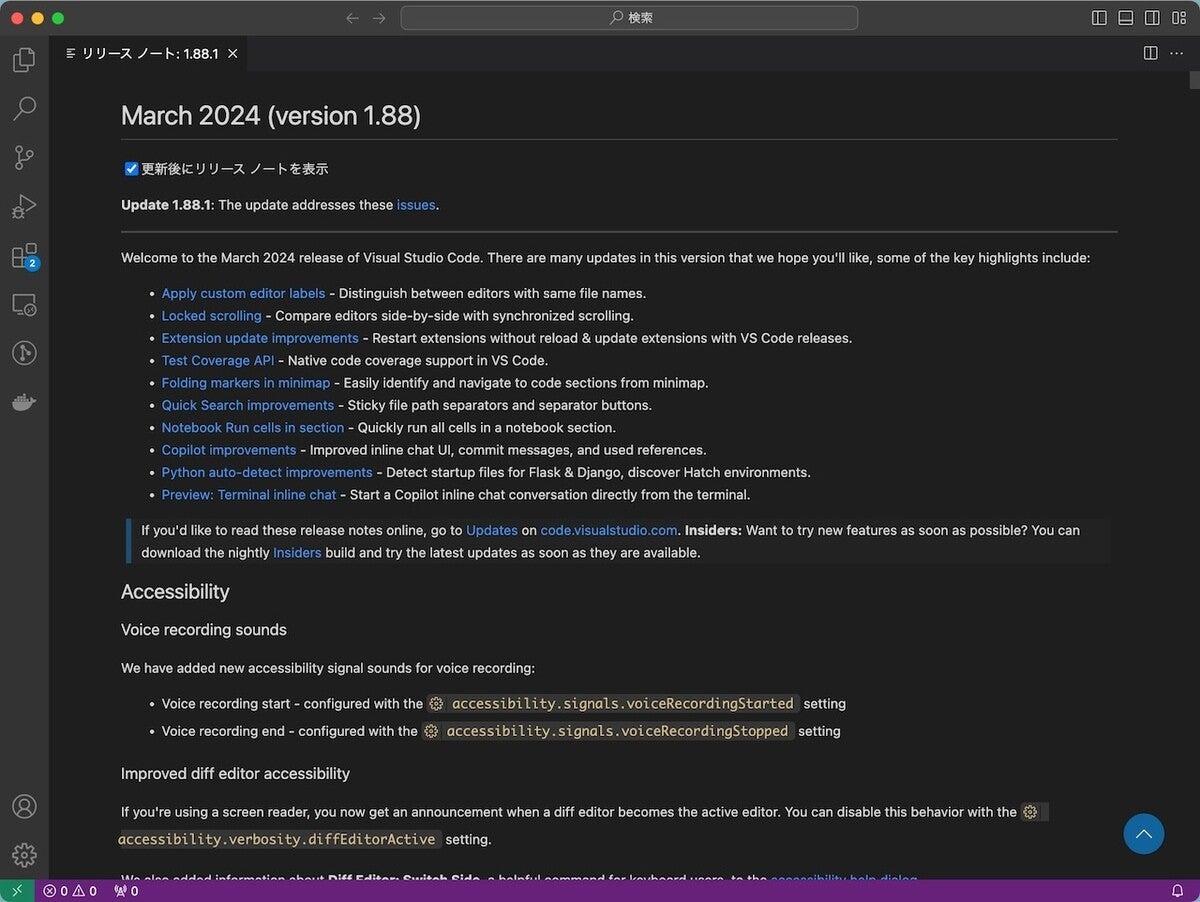1200x902 pixels.
Task: Click the Voice recording sounds heading
Action: click(204, 630)
